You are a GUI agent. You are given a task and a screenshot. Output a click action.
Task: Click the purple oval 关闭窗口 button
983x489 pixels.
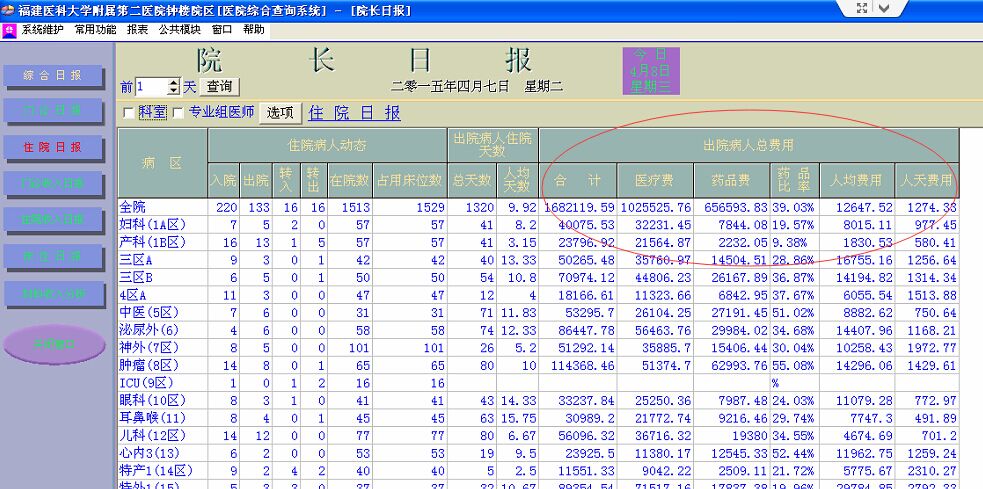[x=54, y=344]
